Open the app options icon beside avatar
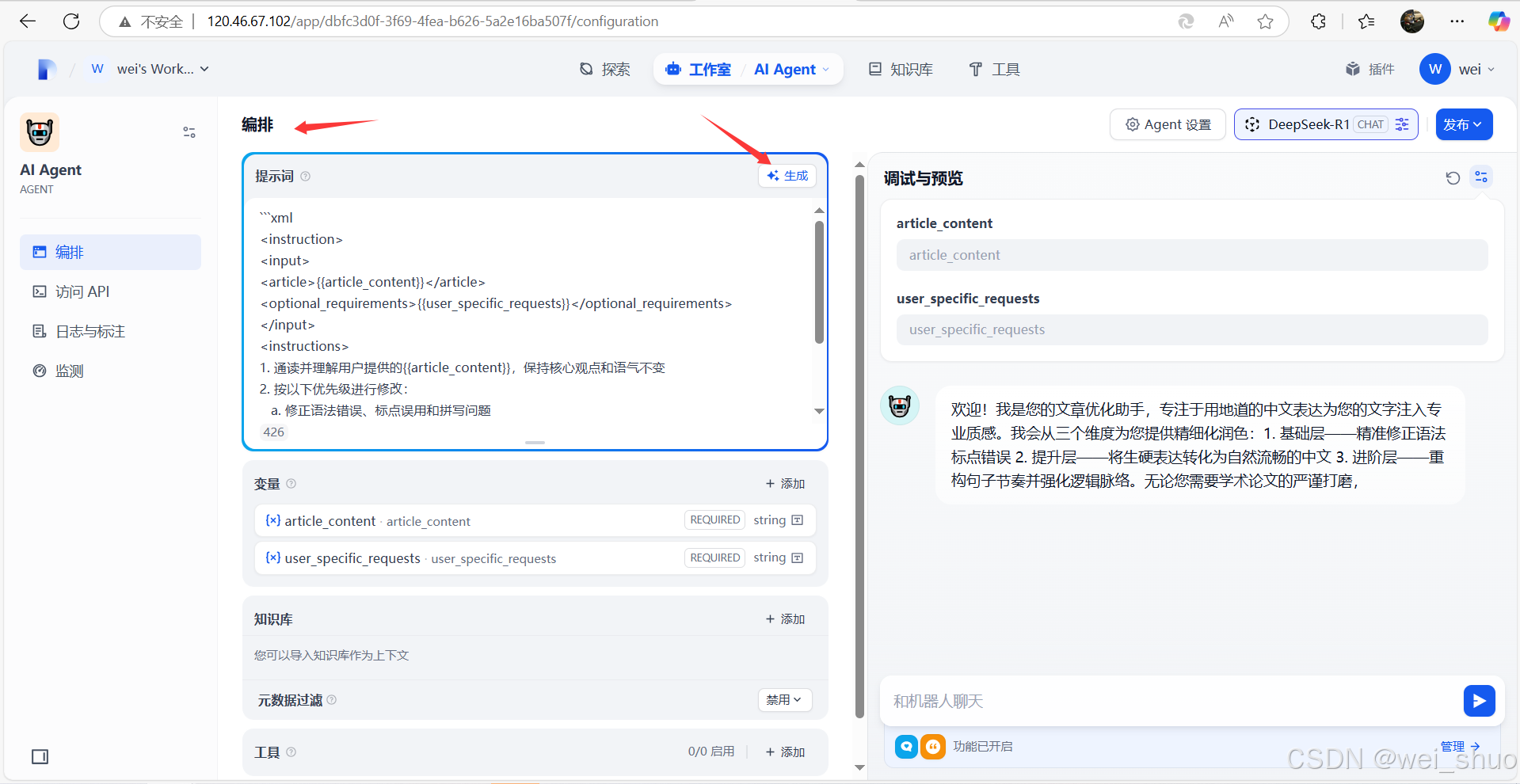The width and height of the screenshot is (1520, 784). tap(189, 132)
